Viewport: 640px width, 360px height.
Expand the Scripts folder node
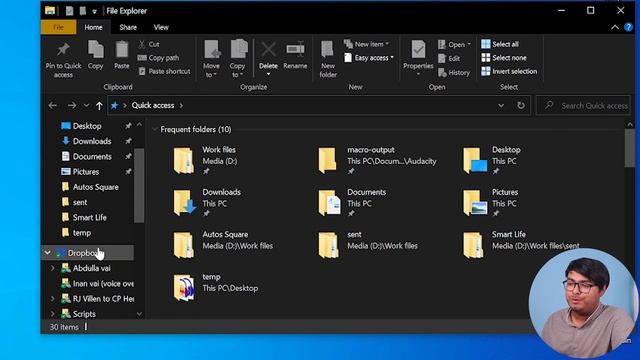pyautogui.click(x=53, y=314)
